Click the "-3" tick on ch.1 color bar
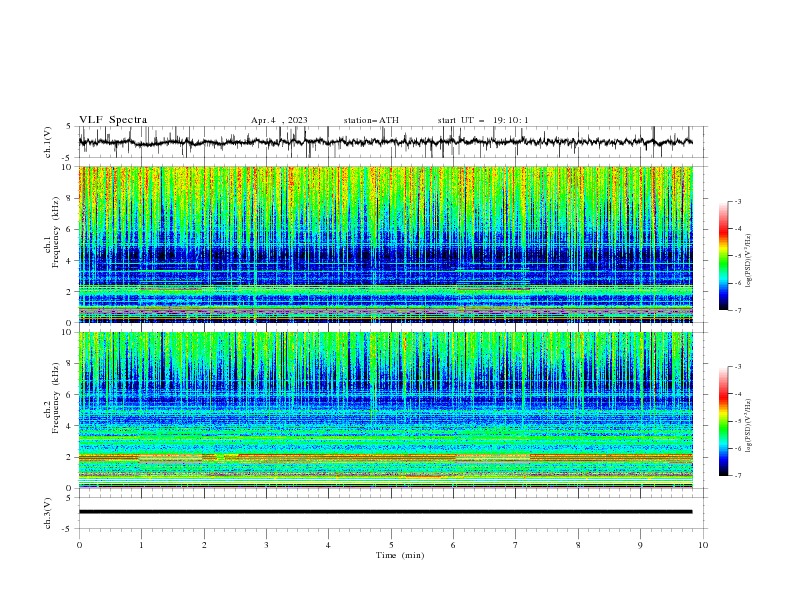Screen dimensions: 792x612 737,201
